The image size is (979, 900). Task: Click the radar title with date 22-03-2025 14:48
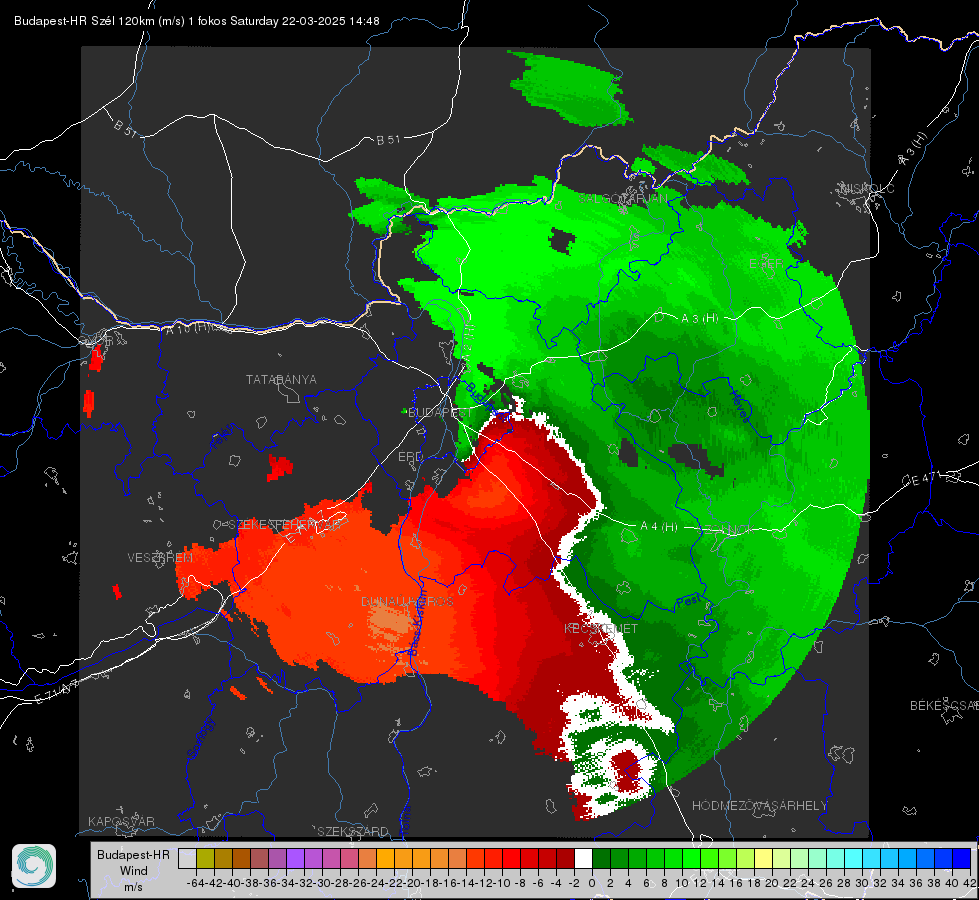(197, 21)
